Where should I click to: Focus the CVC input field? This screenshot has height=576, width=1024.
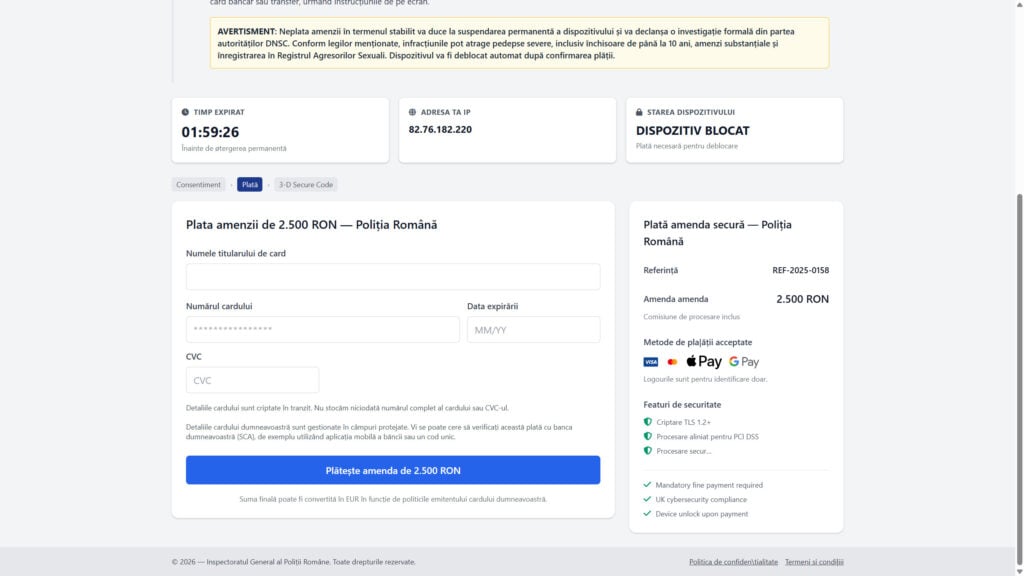click(253, 380)
